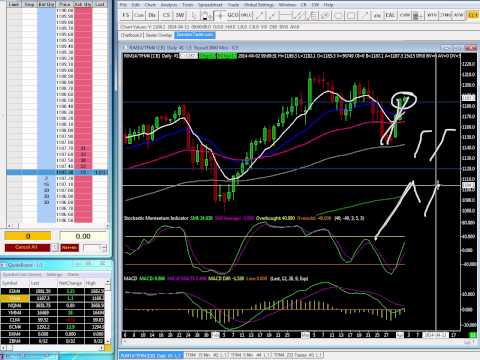Click the input box in the chart header

coord(189,56)
